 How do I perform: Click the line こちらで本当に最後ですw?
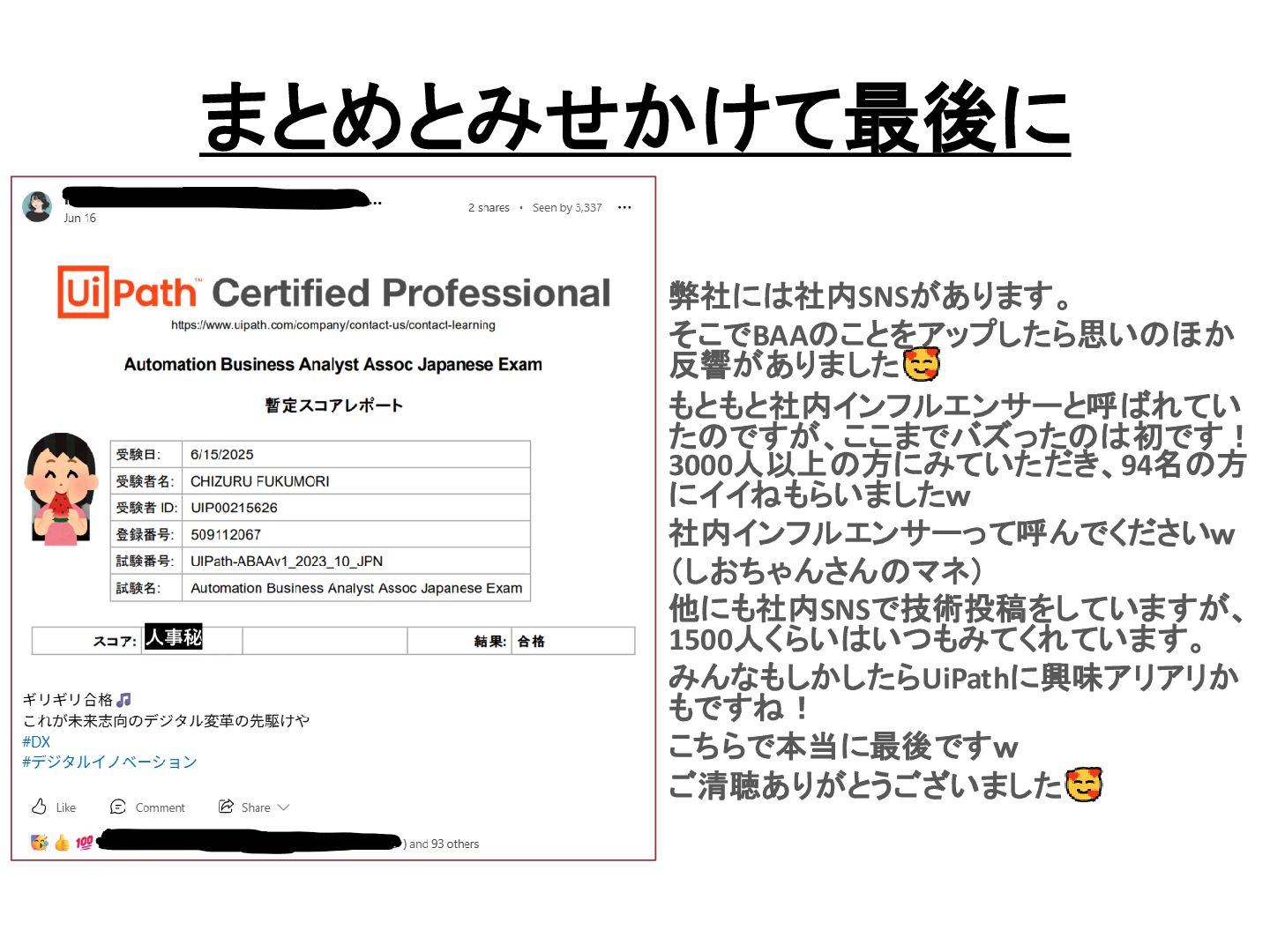tap(844, 747)
